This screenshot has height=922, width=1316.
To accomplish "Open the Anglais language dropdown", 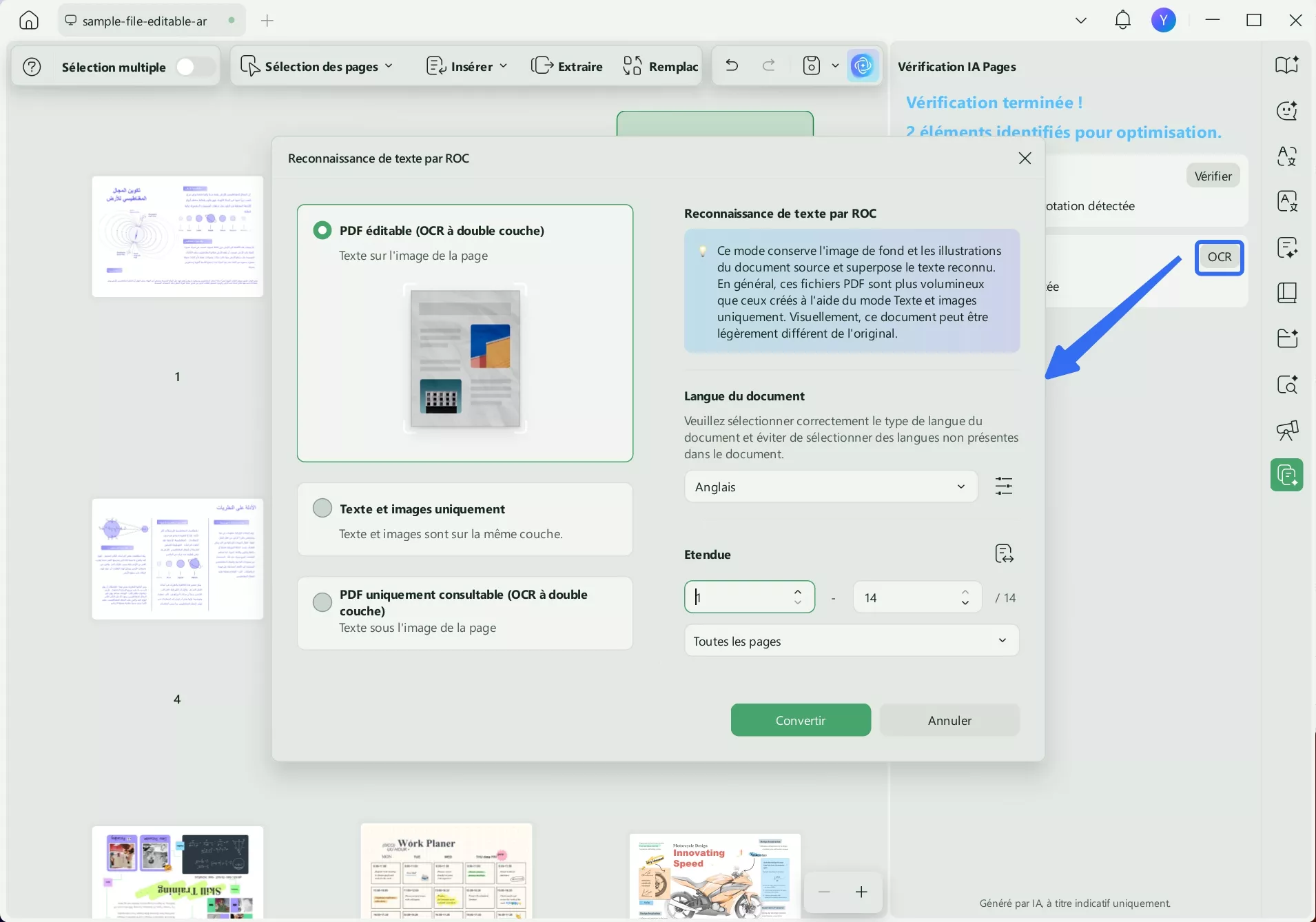I will pos(830,486).
